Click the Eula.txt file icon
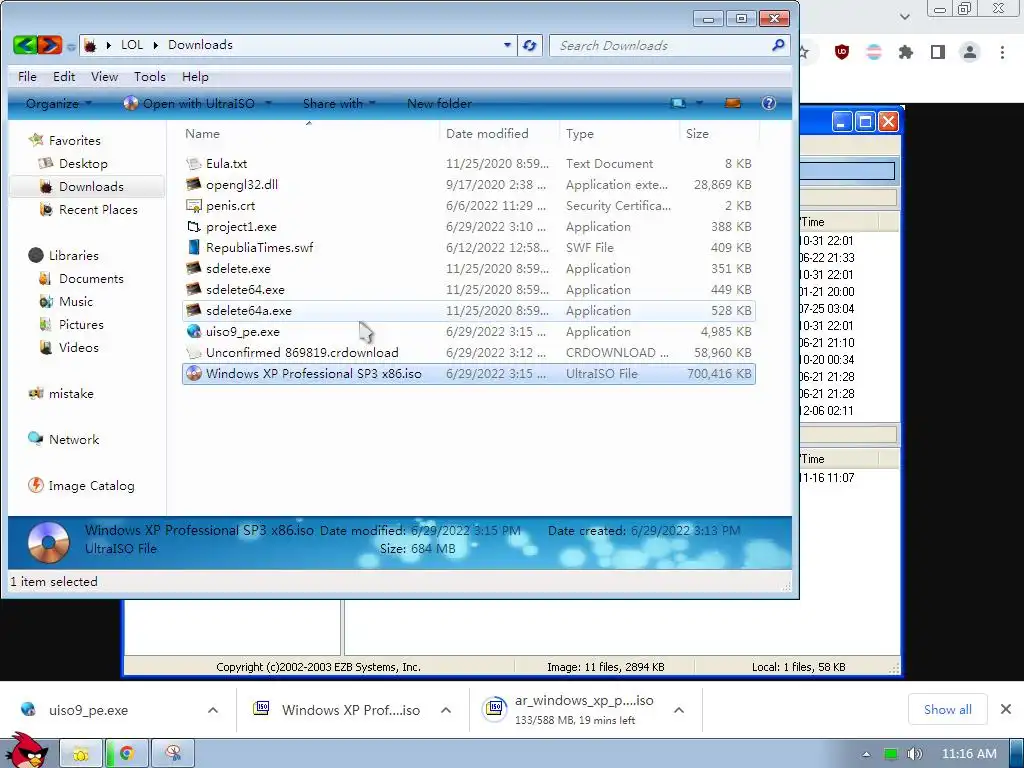The image size is (1024, 768). pos(193,163)
